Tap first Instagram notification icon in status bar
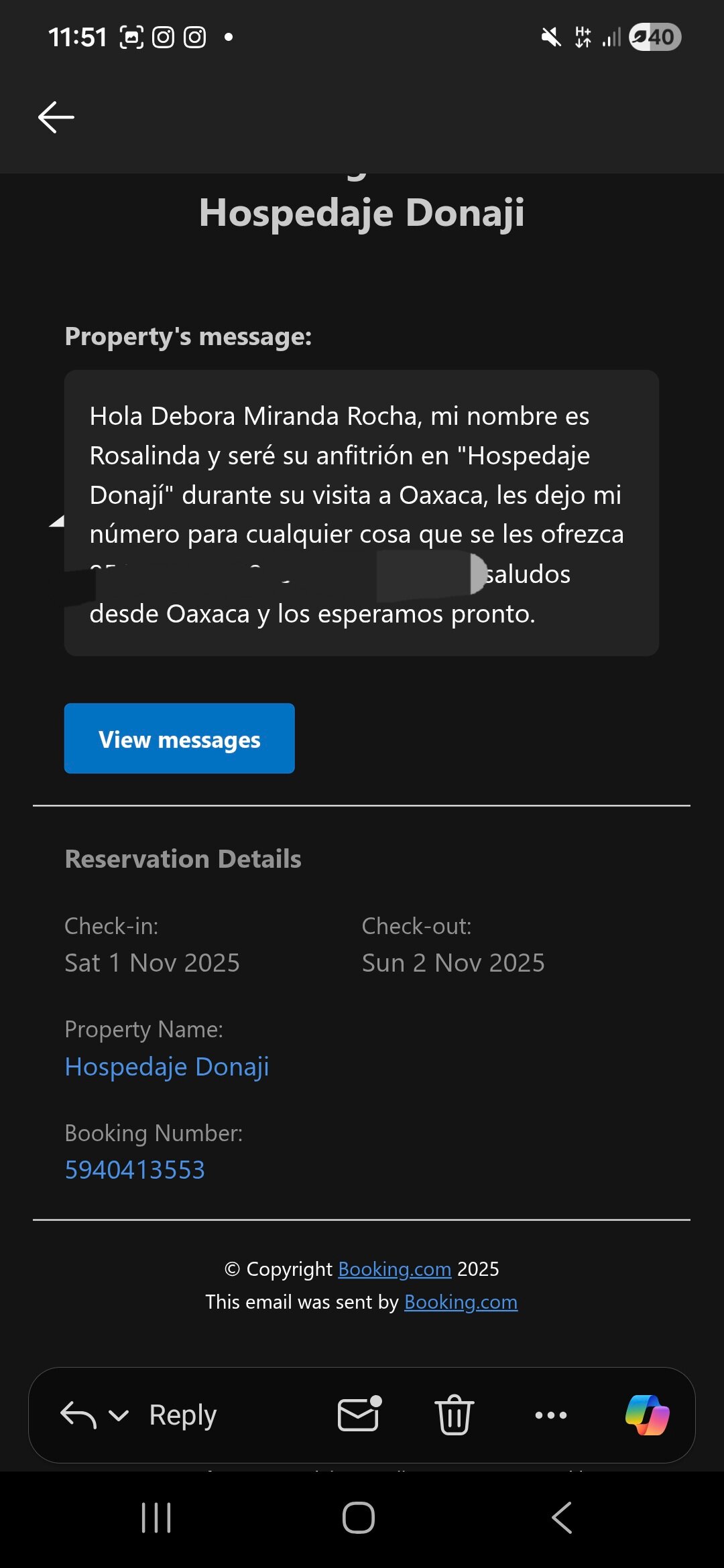This screenshot has height=1568, width=724. click(x=164, y=38)
